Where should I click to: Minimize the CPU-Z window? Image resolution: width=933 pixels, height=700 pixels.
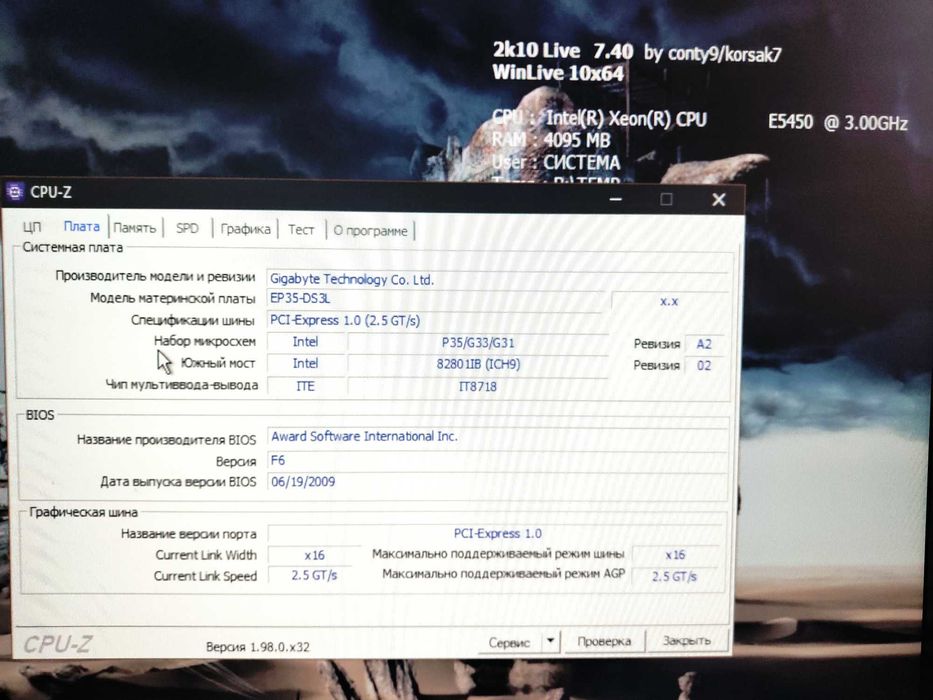[x=616, y=199]
